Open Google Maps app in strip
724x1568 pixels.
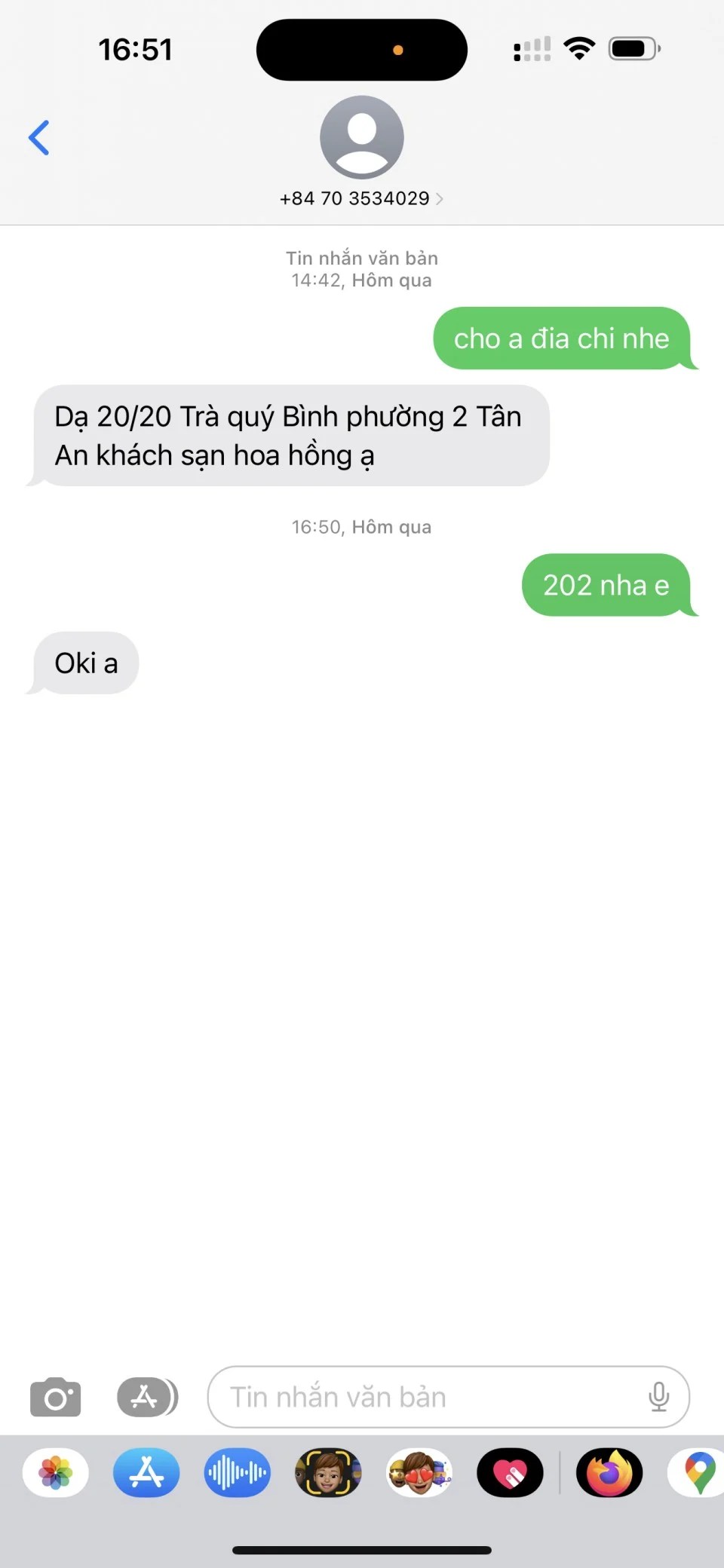coord(698,1472)
